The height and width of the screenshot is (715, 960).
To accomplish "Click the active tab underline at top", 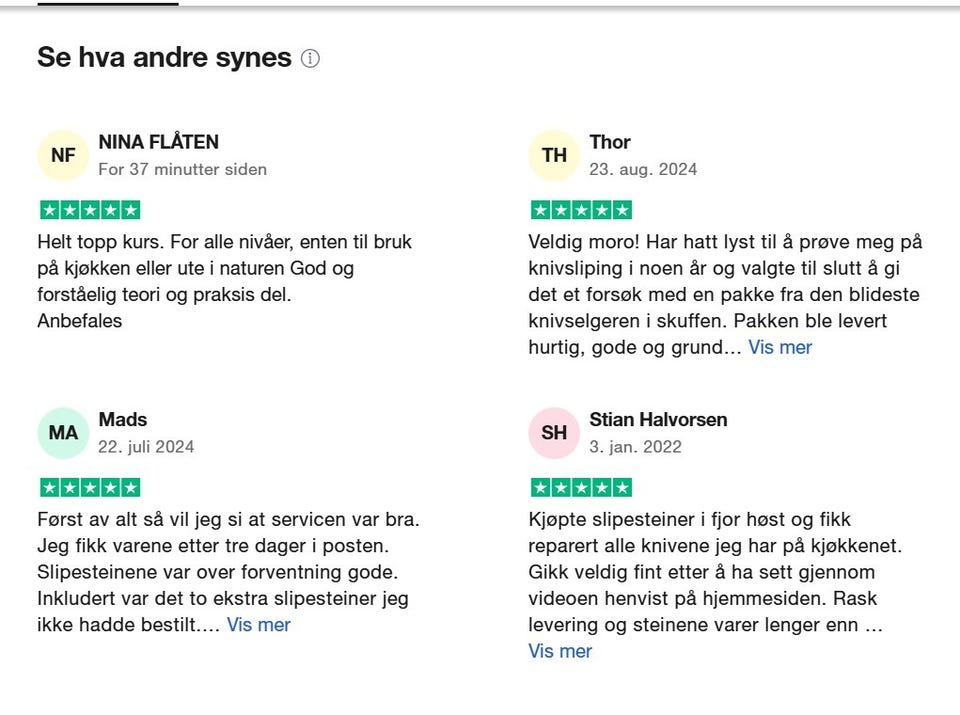I will coord(108,4).
